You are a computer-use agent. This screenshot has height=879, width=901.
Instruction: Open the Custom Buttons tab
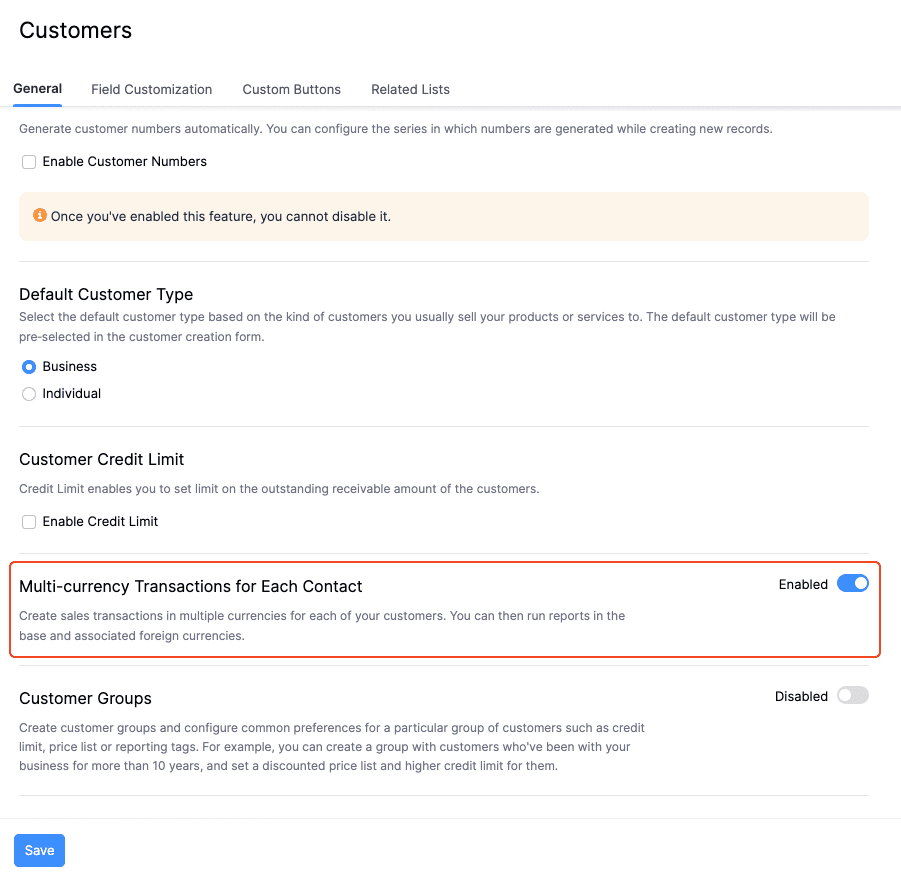[x=291, y=90]
